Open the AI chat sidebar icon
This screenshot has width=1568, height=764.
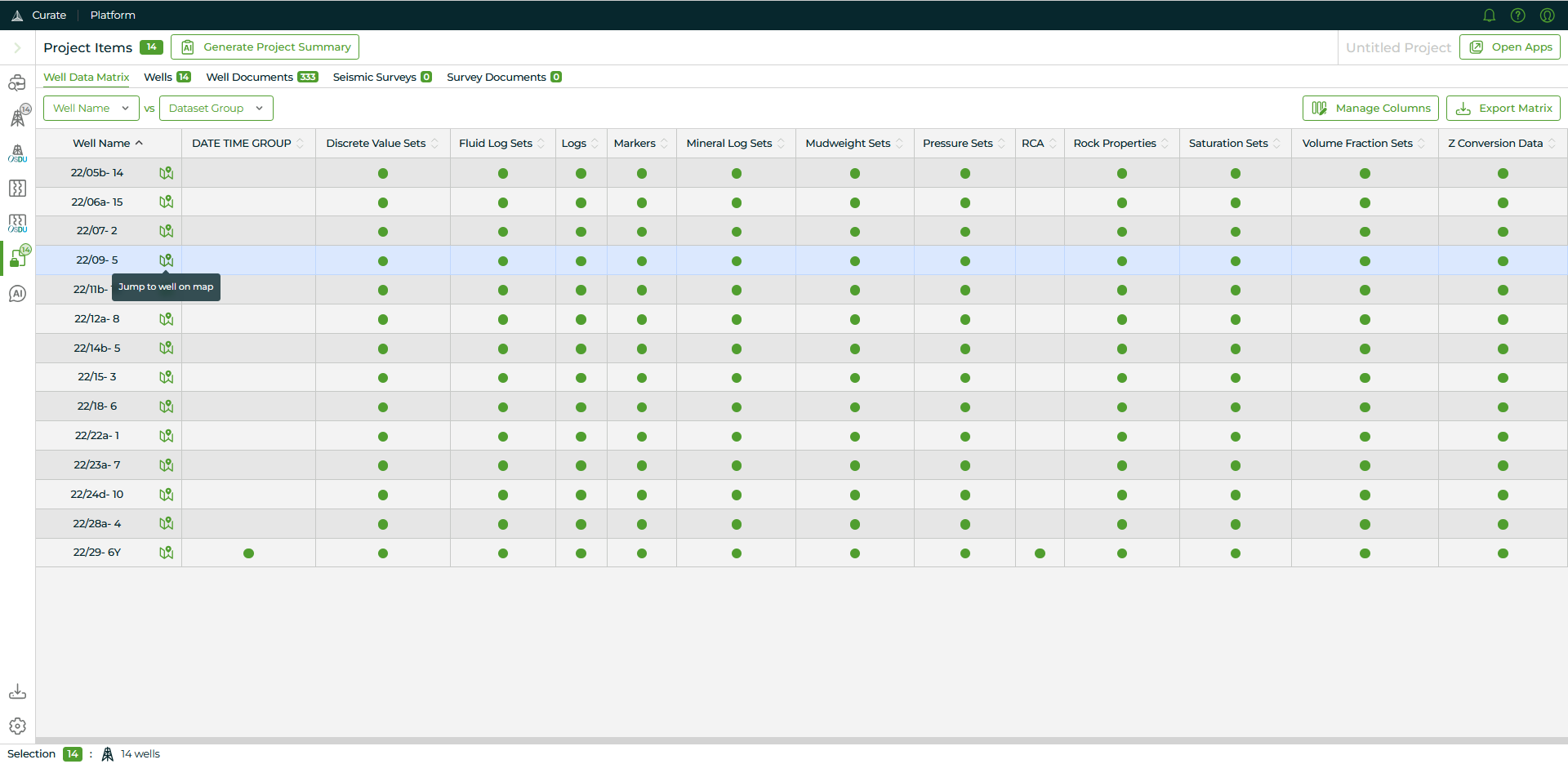17,294
